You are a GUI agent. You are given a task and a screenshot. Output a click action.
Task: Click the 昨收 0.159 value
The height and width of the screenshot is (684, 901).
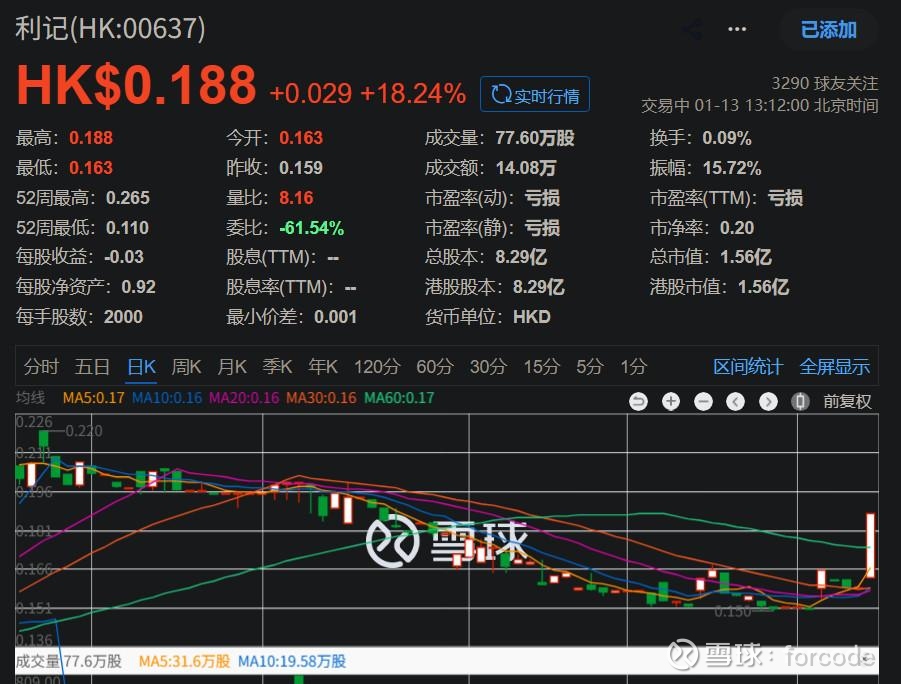point(301,168)
